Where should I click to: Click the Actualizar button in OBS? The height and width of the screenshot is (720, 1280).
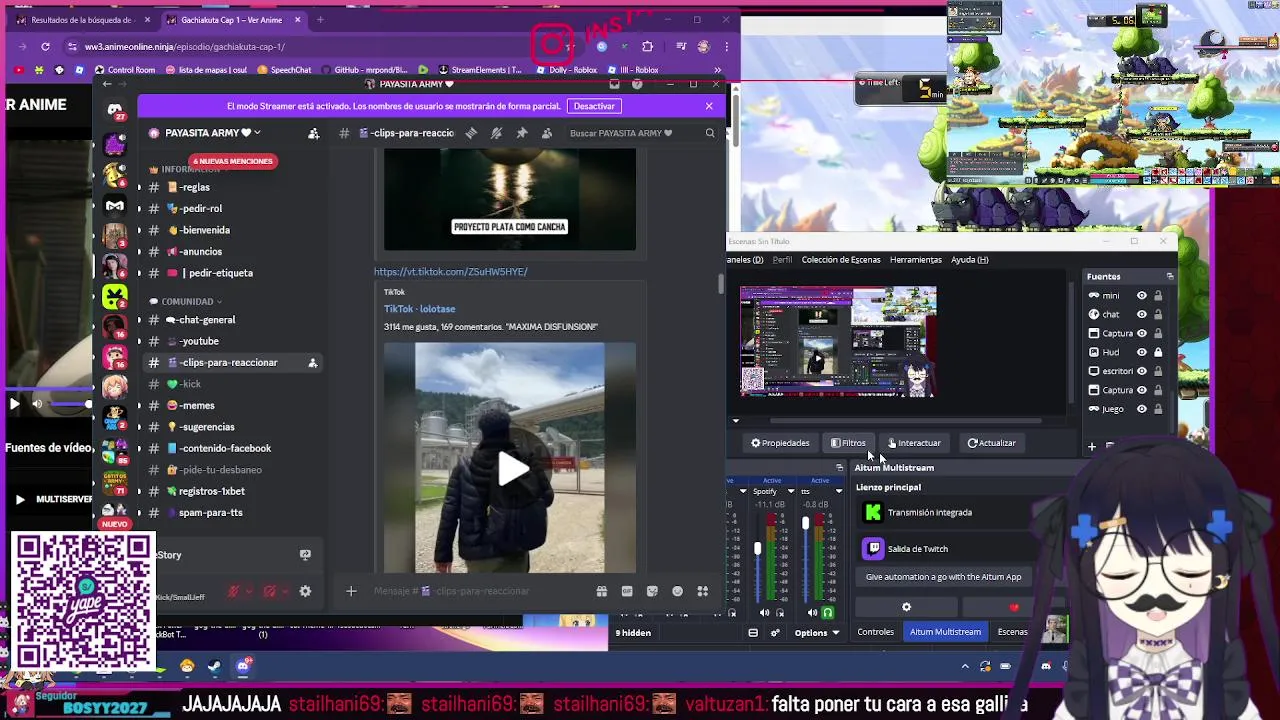(992, 443)
